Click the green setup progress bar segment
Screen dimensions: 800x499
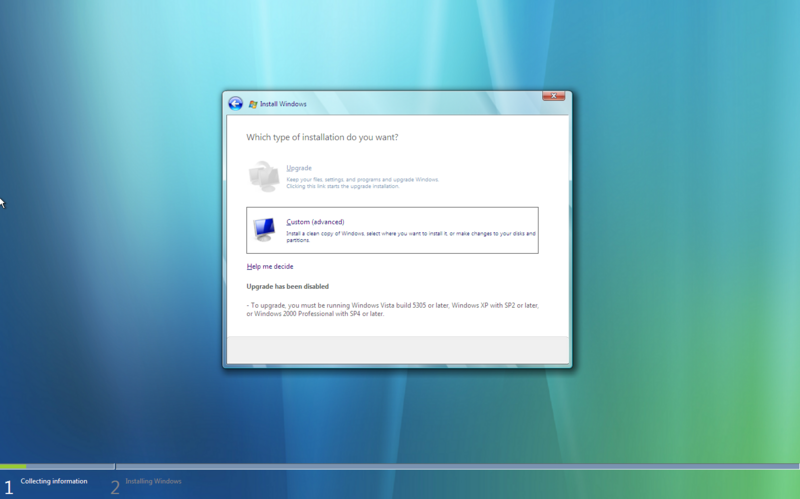tap(13, 466)
